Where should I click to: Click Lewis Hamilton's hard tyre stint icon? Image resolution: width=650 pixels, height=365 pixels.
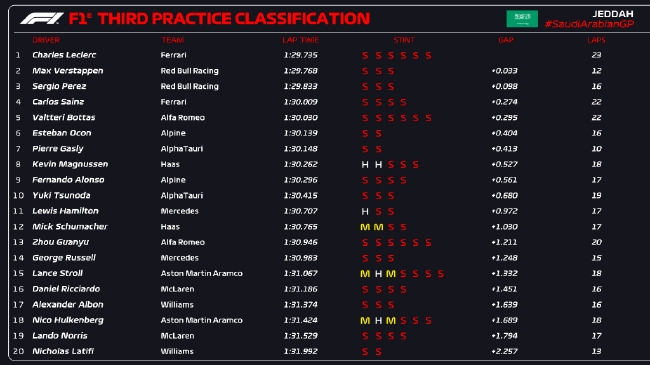tap(365, 212)
